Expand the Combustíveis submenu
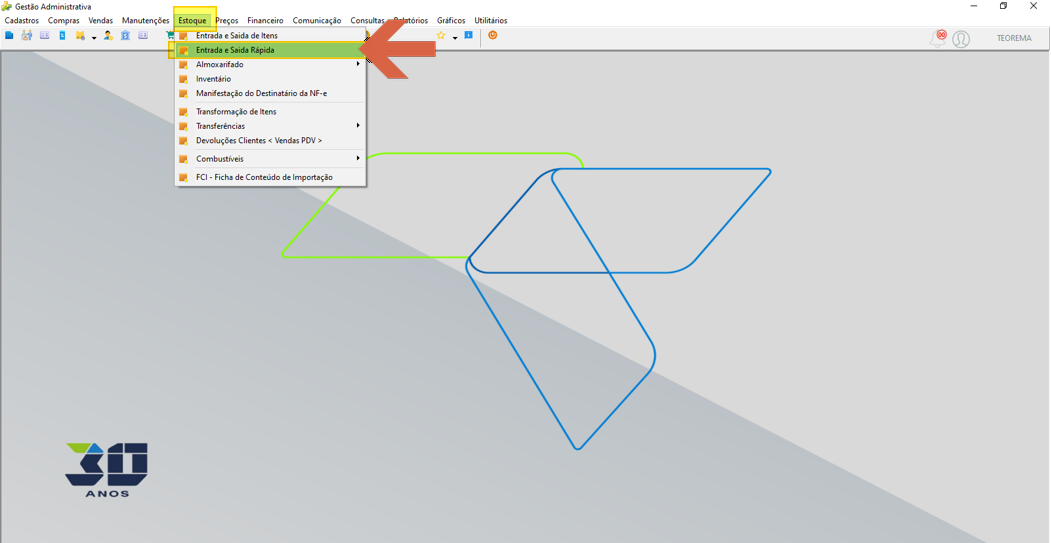The height and width of the screenshot is (543, 1051). [x=271, y=159]
